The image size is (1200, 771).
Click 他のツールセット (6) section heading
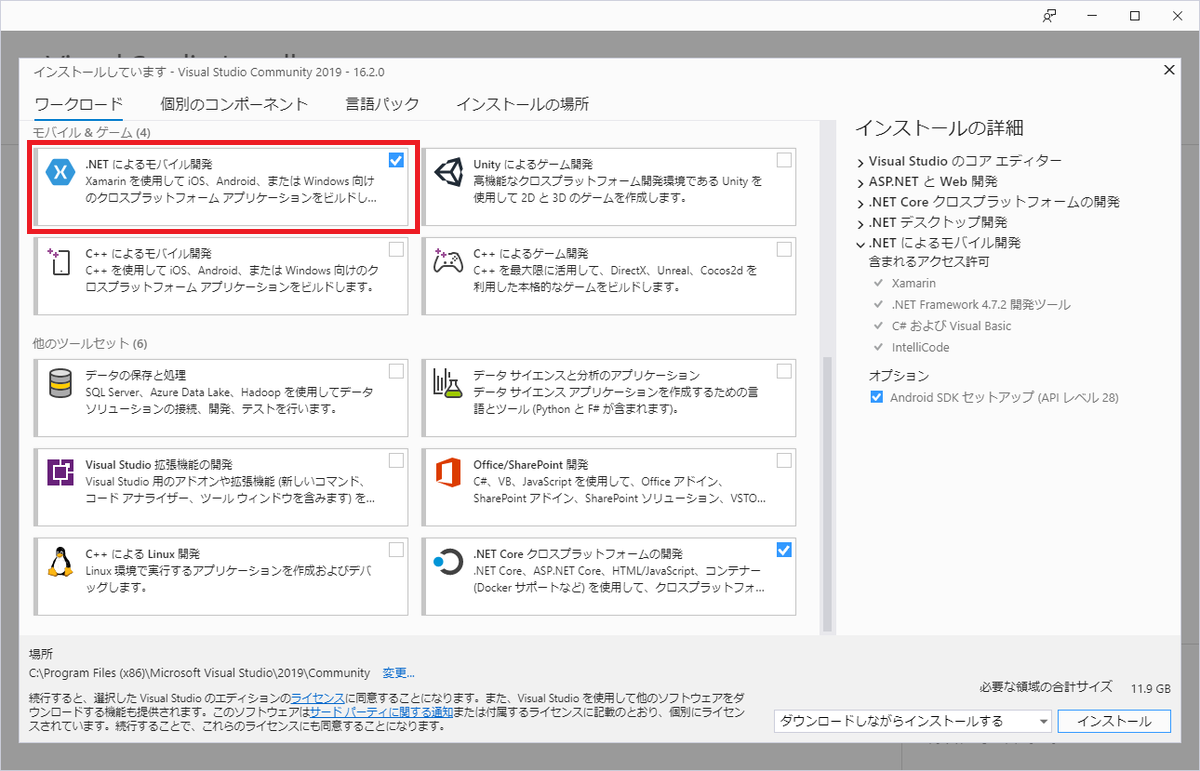tap(90, 344)
